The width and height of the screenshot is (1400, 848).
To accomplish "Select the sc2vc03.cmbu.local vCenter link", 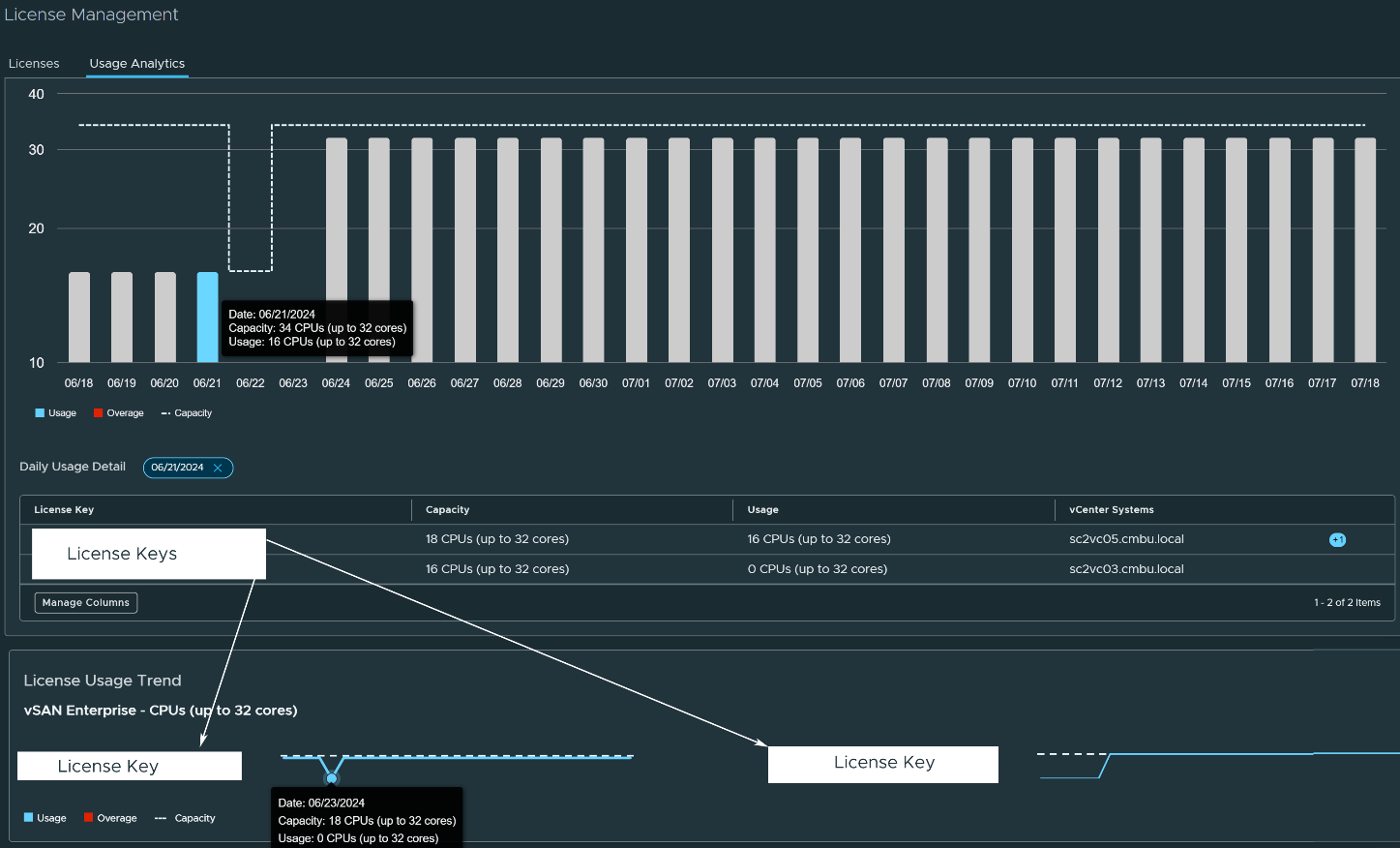I will click(x=1126, y=569).
